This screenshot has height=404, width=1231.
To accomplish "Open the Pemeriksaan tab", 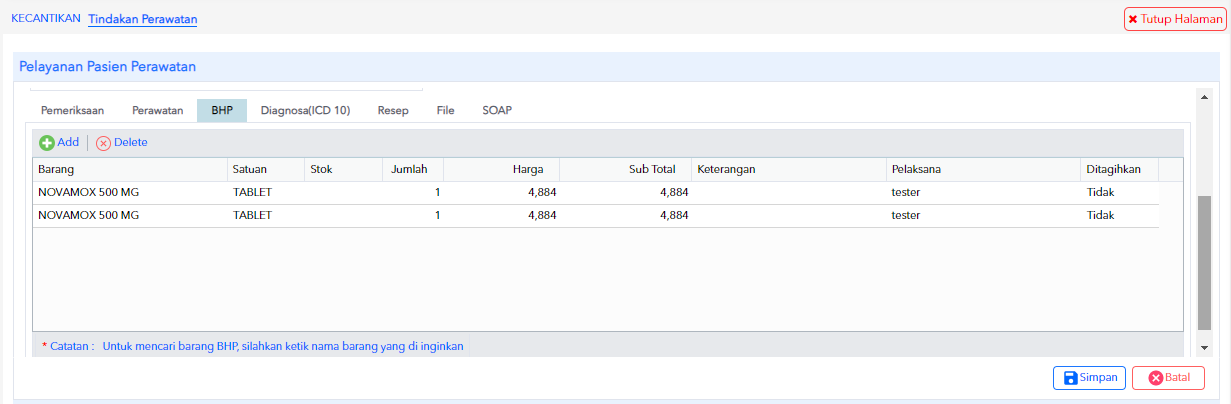I will (x=72, y=111).
